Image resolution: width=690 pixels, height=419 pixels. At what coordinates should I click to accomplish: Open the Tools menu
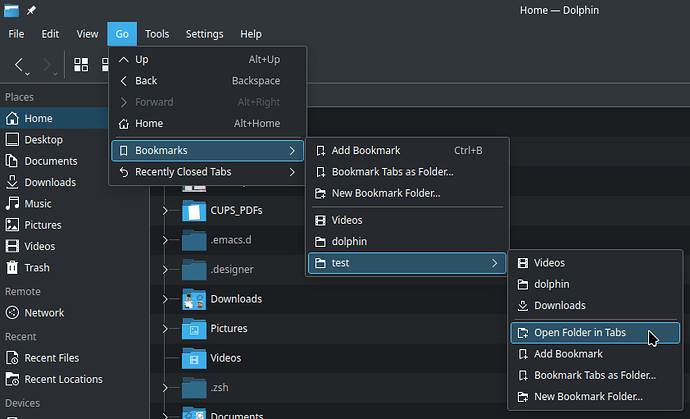click(157, 34)
